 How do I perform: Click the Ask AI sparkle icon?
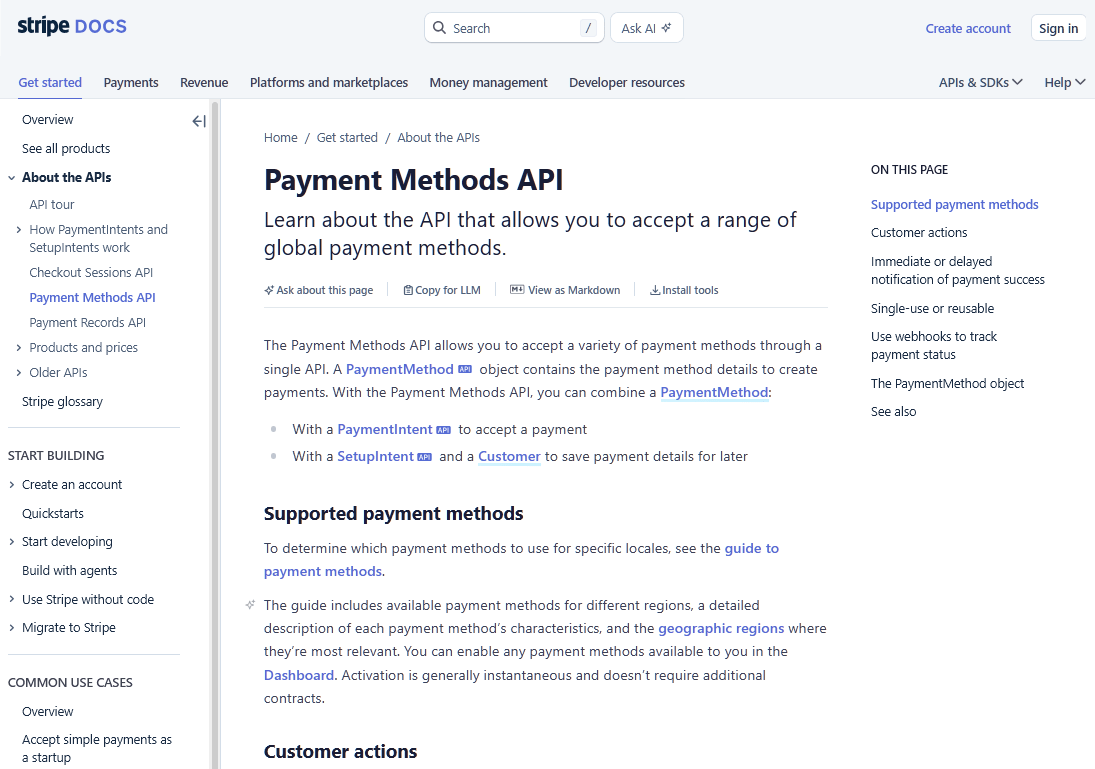666,28
